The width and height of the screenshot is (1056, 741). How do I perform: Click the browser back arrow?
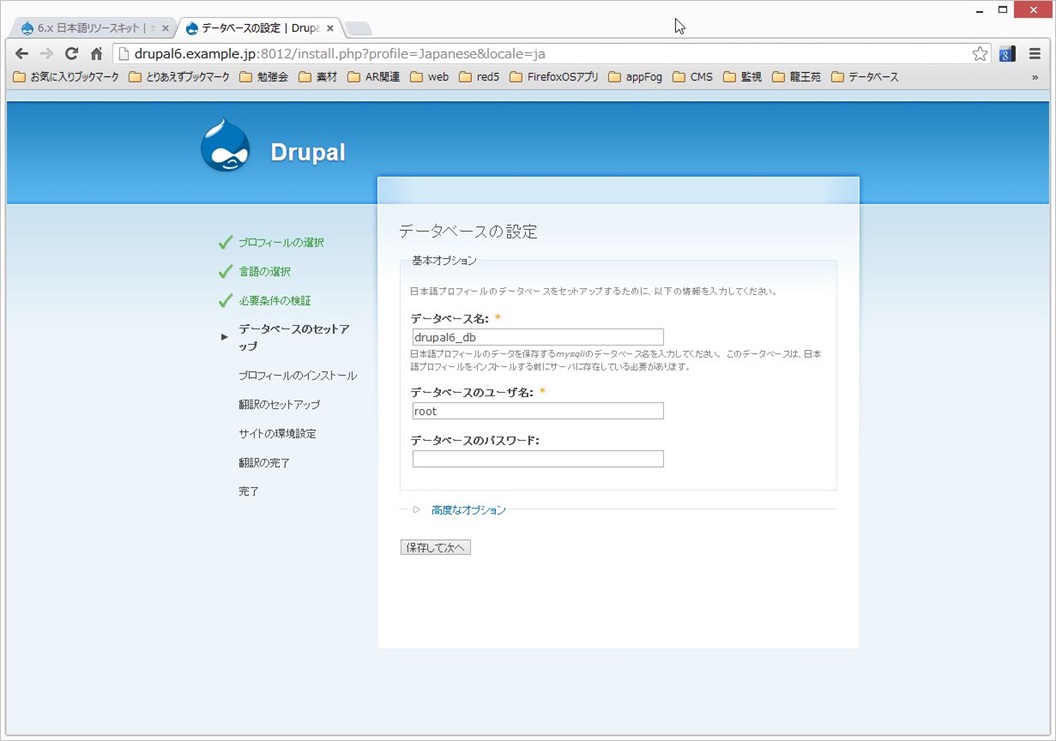pos(22,54)
